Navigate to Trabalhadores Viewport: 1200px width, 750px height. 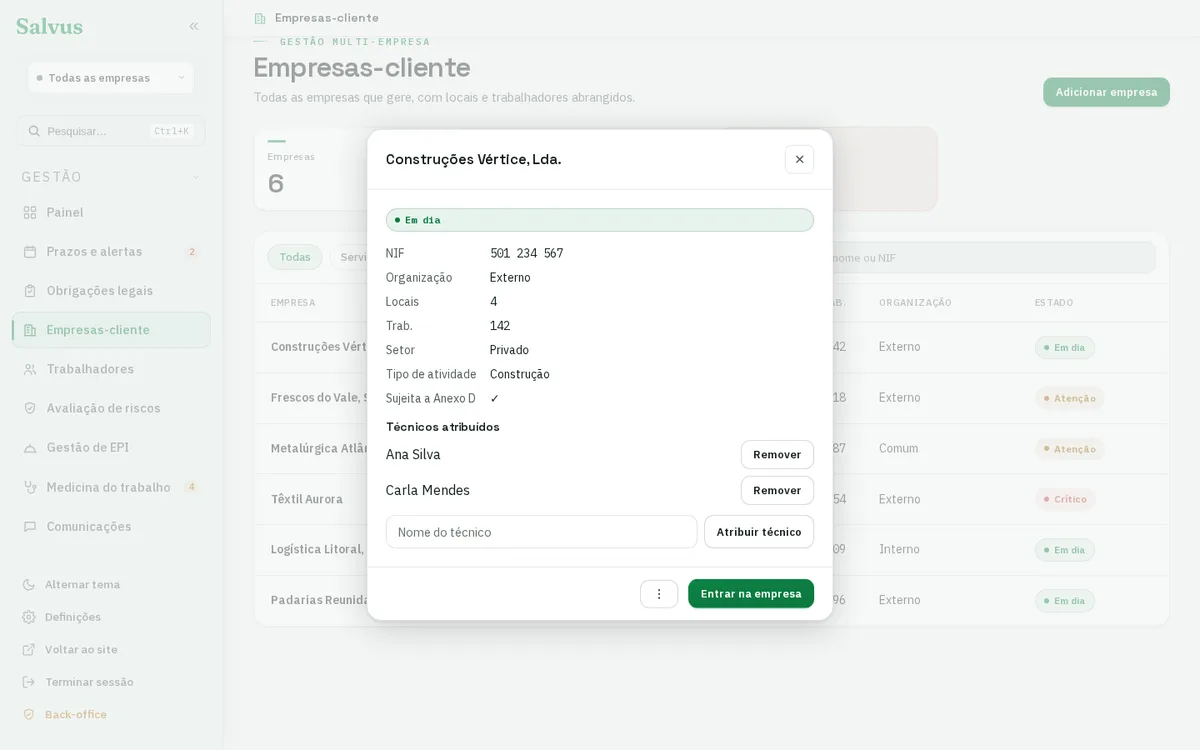(111, 369)
